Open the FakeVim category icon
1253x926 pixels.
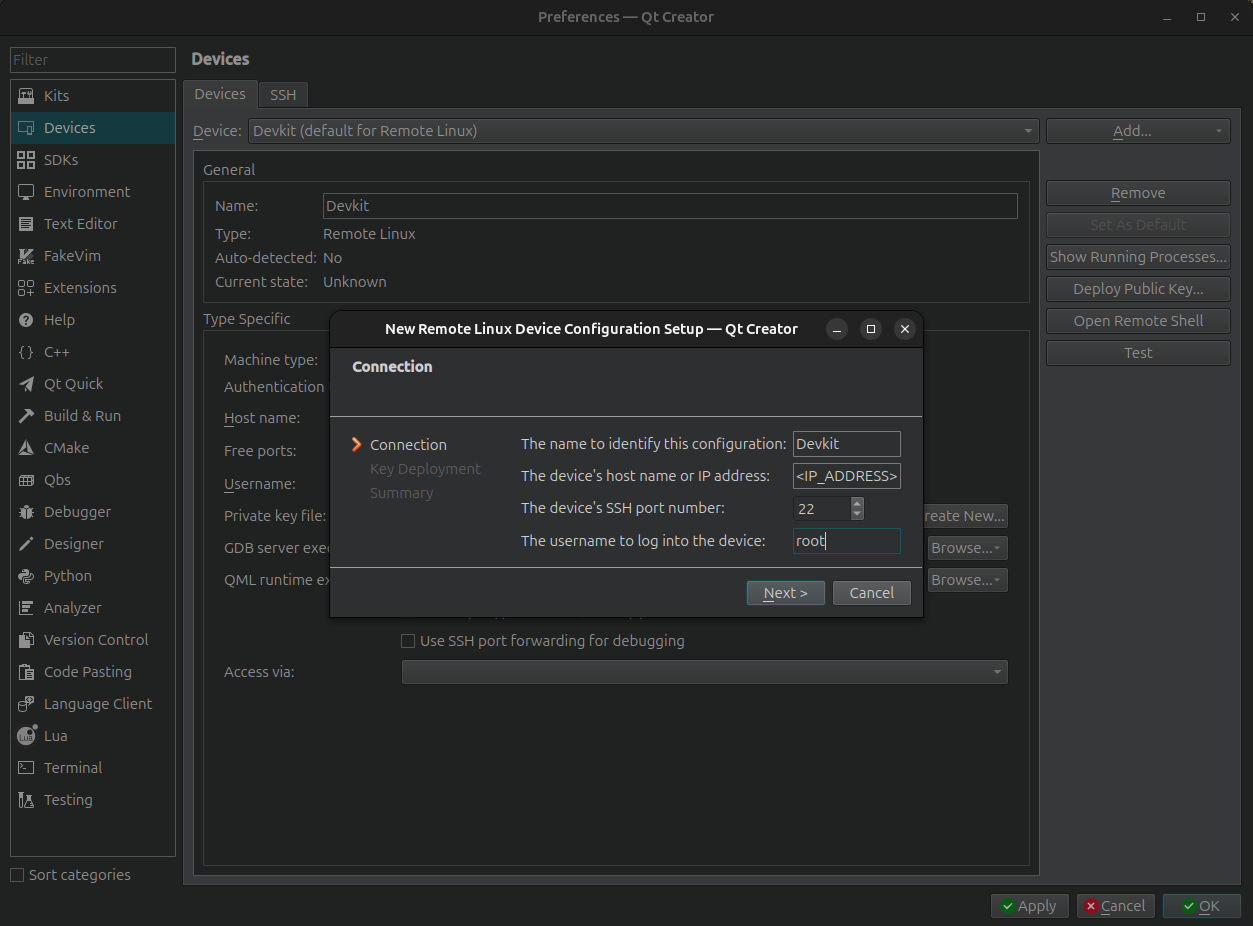click(26, 256)
